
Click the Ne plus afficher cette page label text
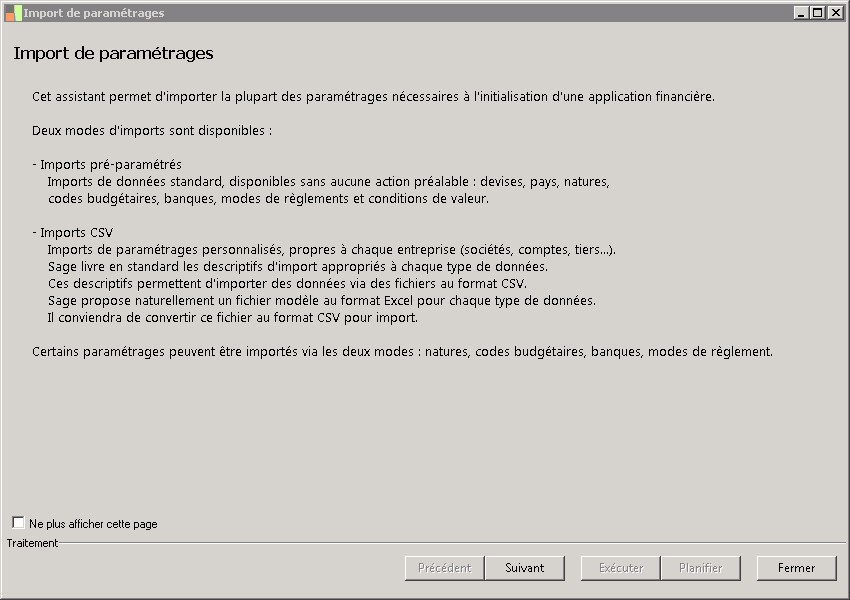(93, 524)
